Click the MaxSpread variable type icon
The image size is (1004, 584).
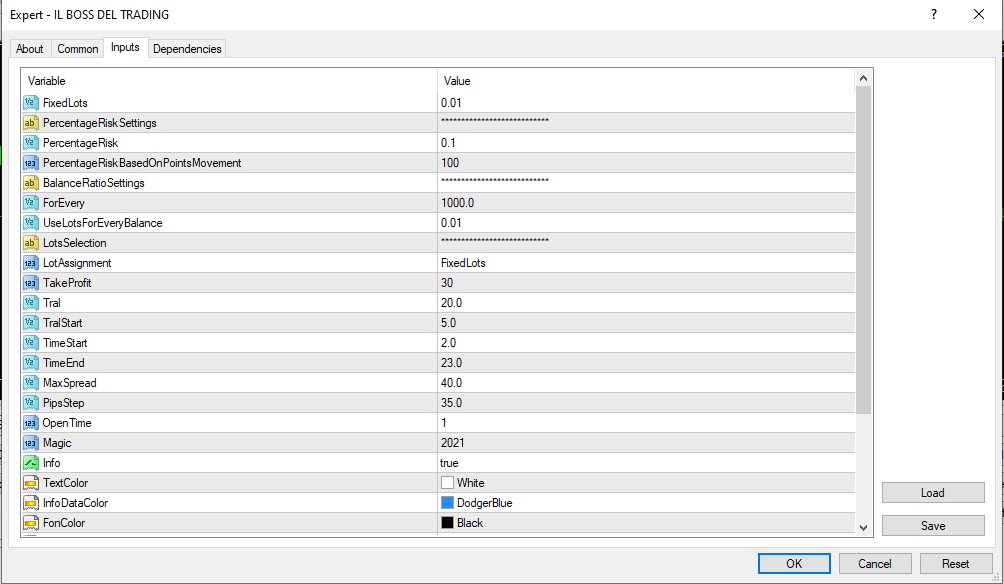[30, 383]
